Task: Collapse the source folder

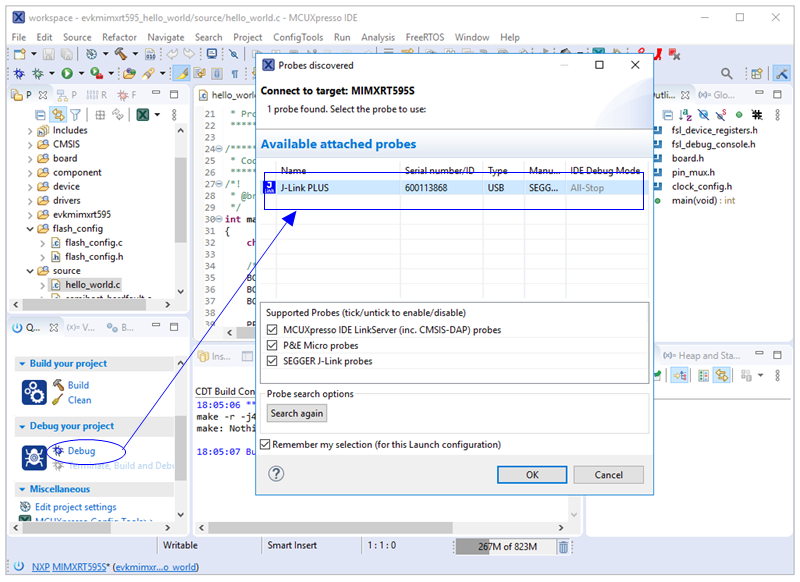Action: coord(30,271)
